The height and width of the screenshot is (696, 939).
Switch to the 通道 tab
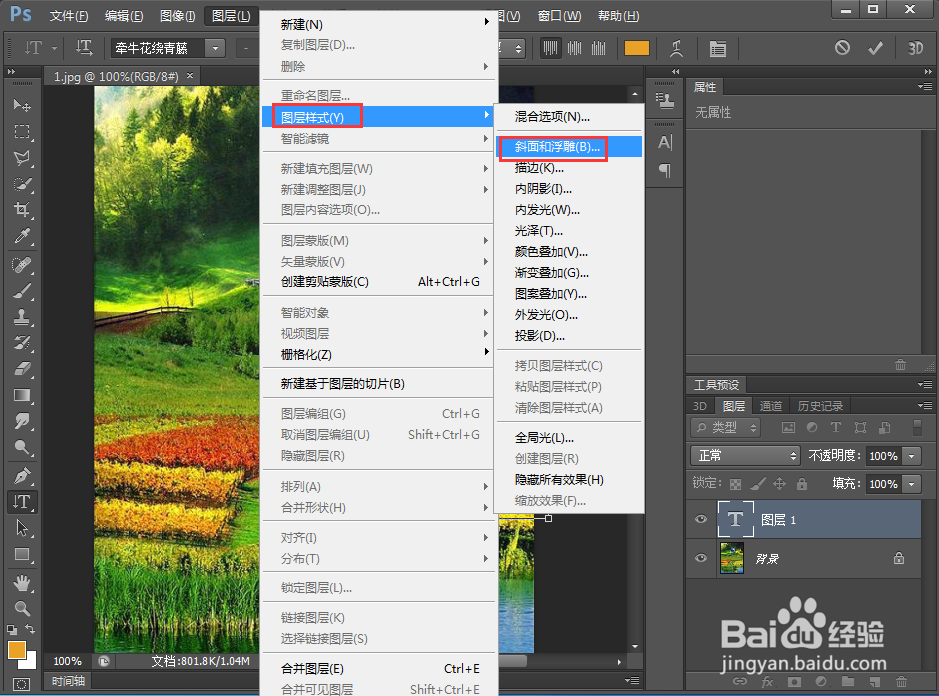(x=771, y=406)
